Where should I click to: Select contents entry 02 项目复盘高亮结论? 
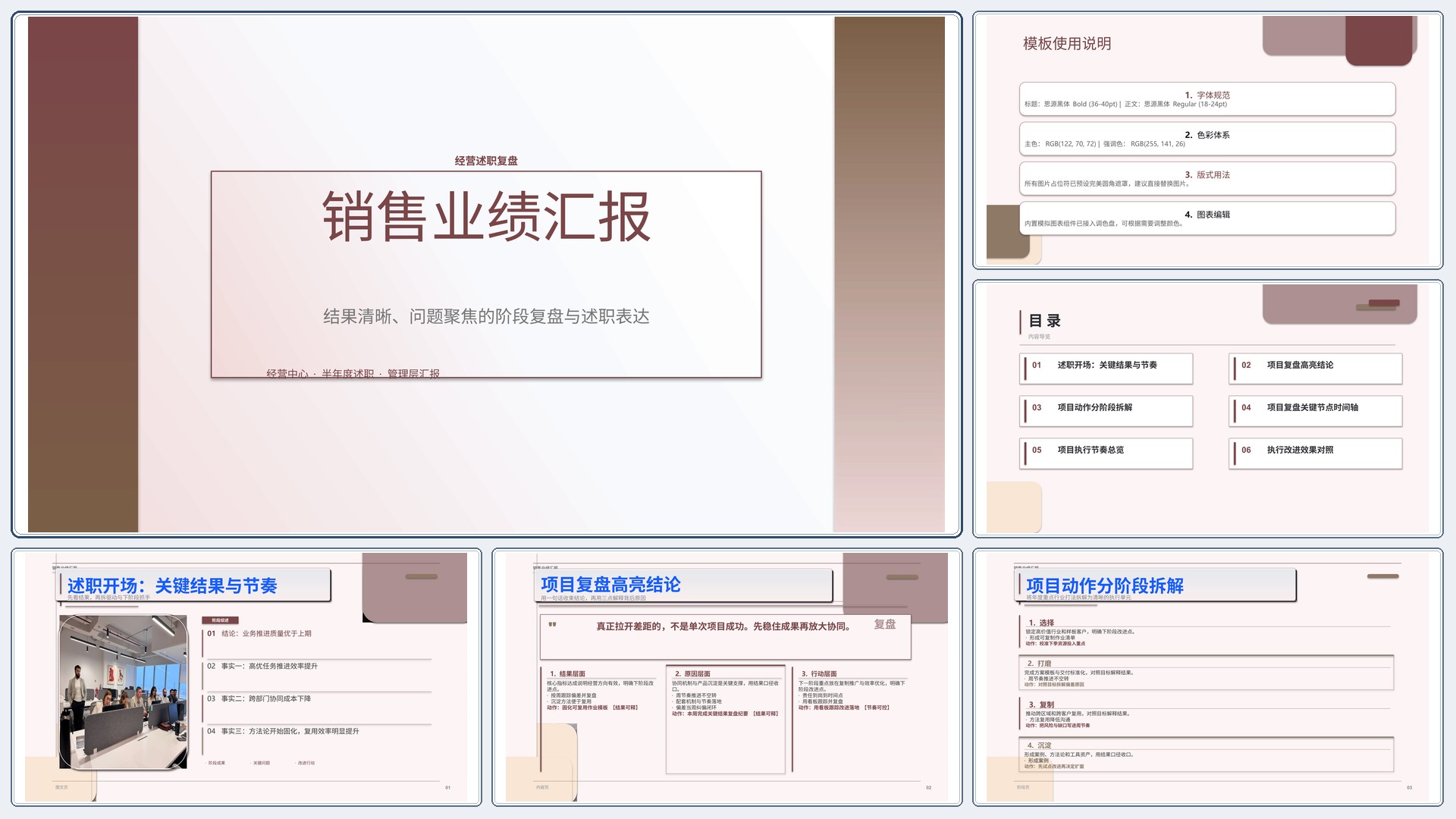(x=1316, y=369)
